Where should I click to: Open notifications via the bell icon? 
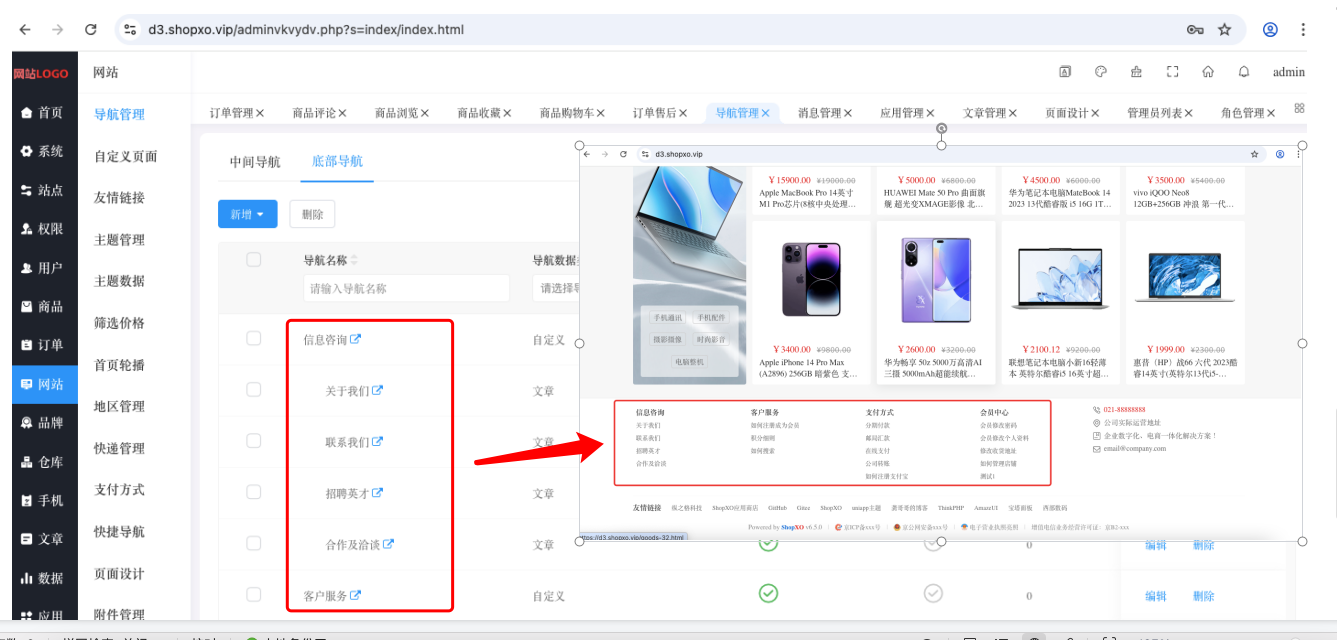pos(1244,72)
